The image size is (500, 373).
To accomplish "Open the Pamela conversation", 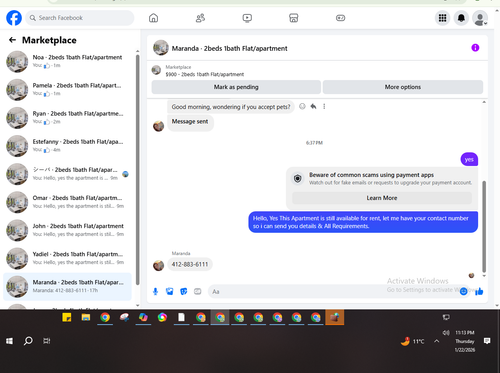I will (68, 89).
